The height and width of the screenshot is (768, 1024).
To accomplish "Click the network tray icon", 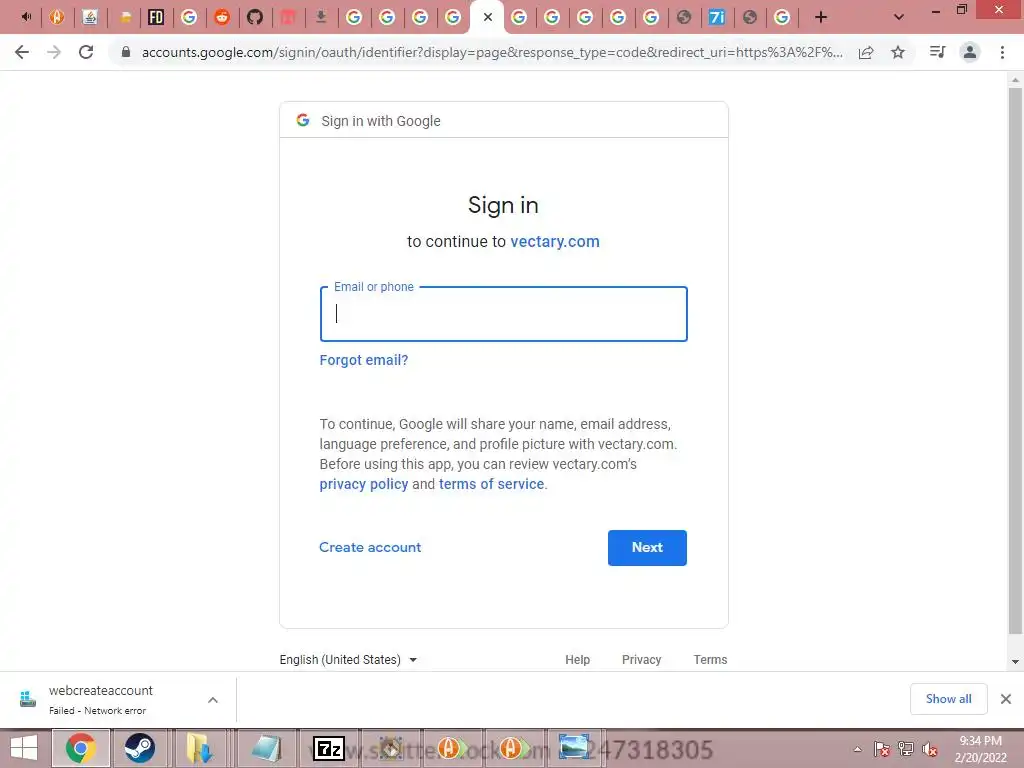I will click(x=906, y=749).
